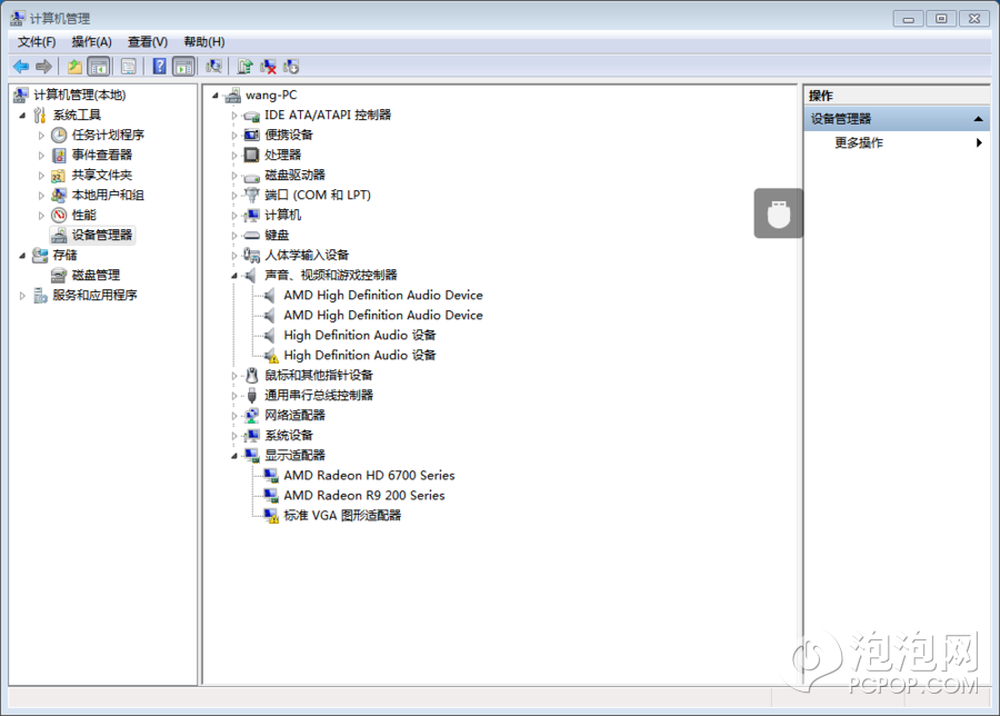Expand the 网络适配器 category

tap(235, 415)
